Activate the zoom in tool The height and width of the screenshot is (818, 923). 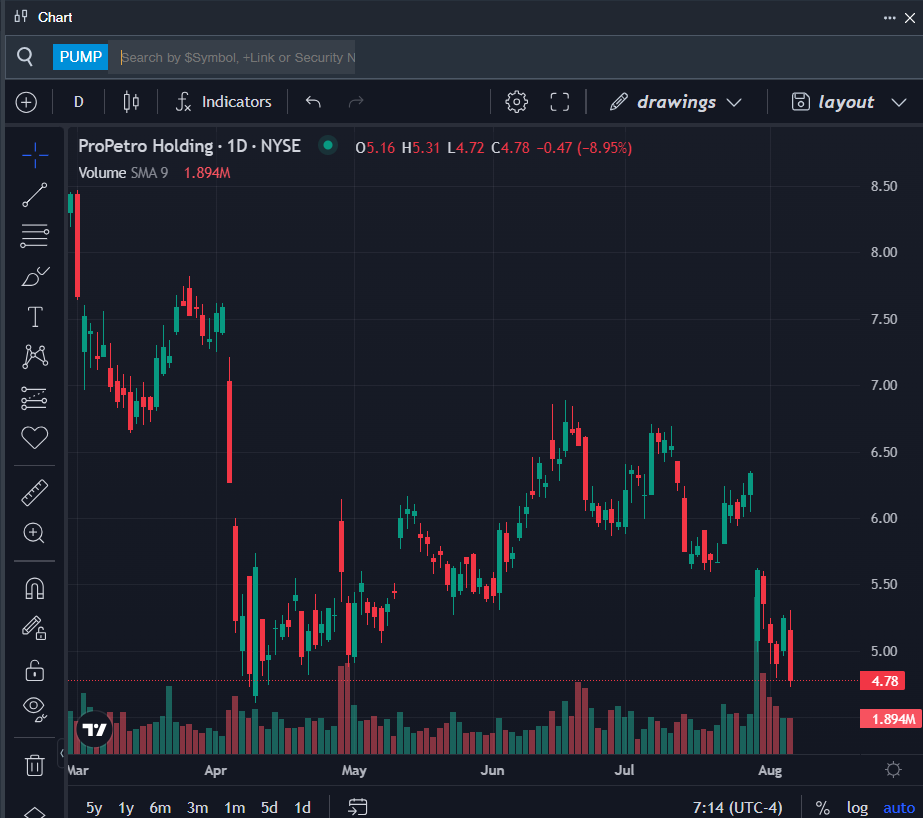coord(34,533)
